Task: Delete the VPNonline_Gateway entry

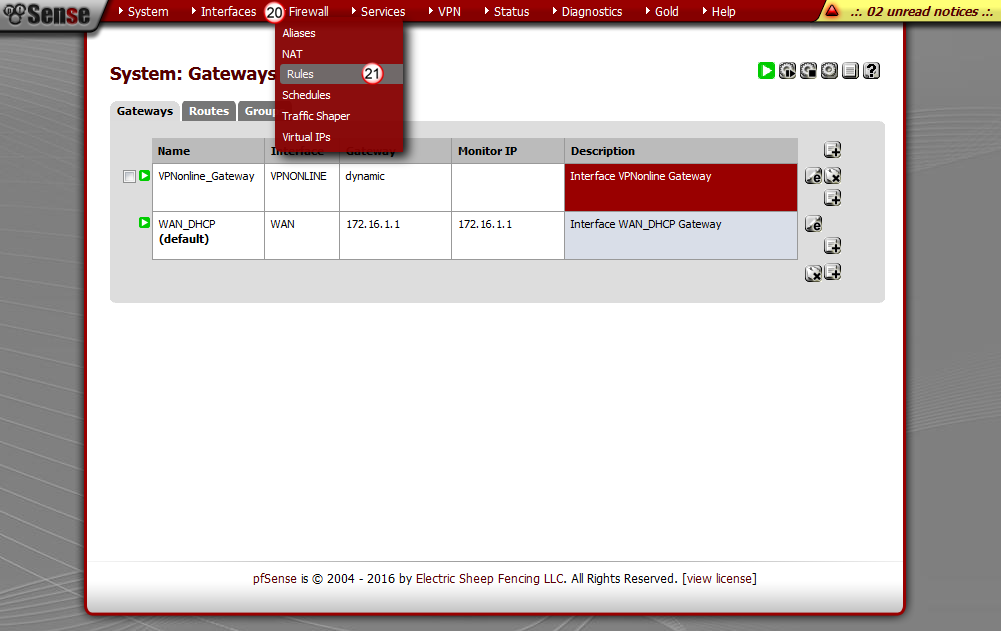Action: pyautogui.click(x=832, y=176)
